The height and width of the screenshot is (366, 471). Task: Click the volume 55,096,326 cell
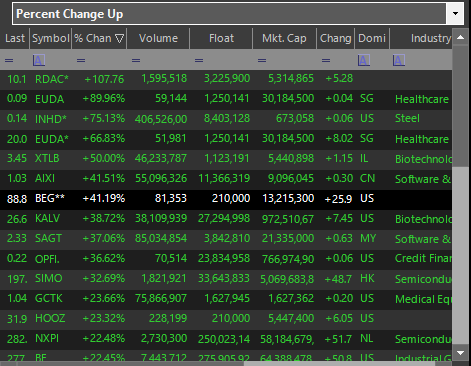161,178
